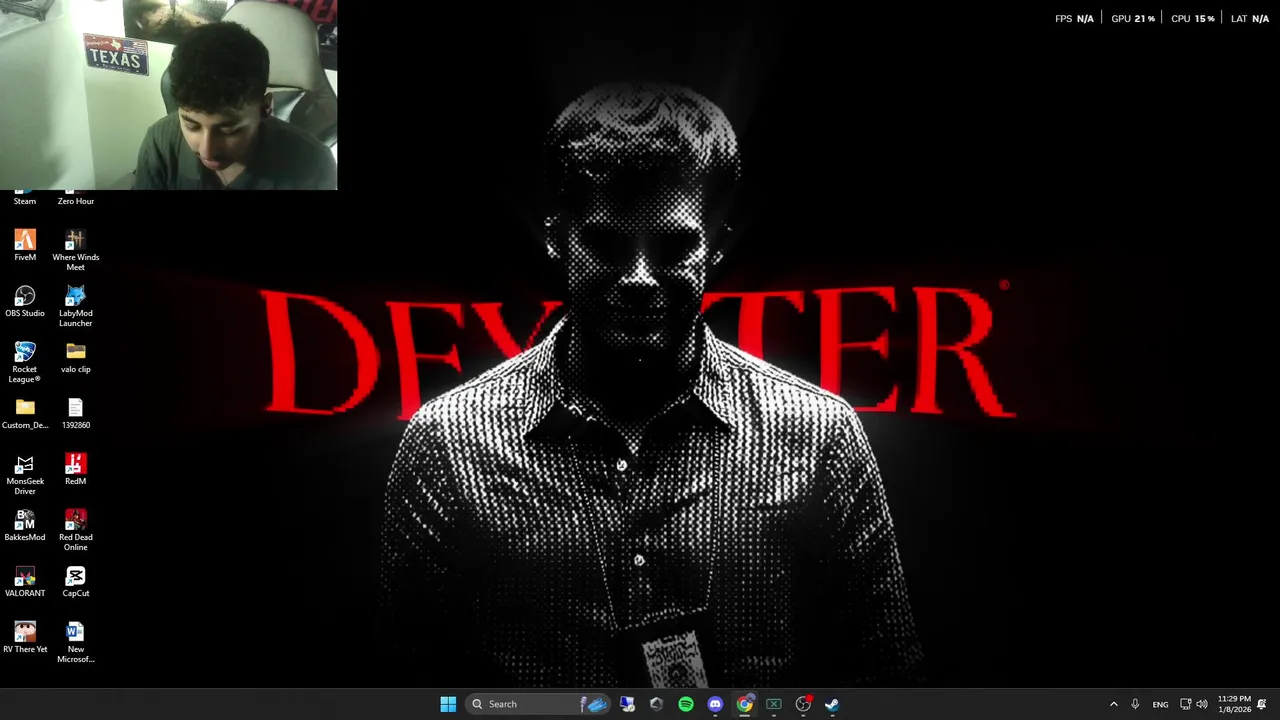Open the 1392860 text file

pos(76,414)
